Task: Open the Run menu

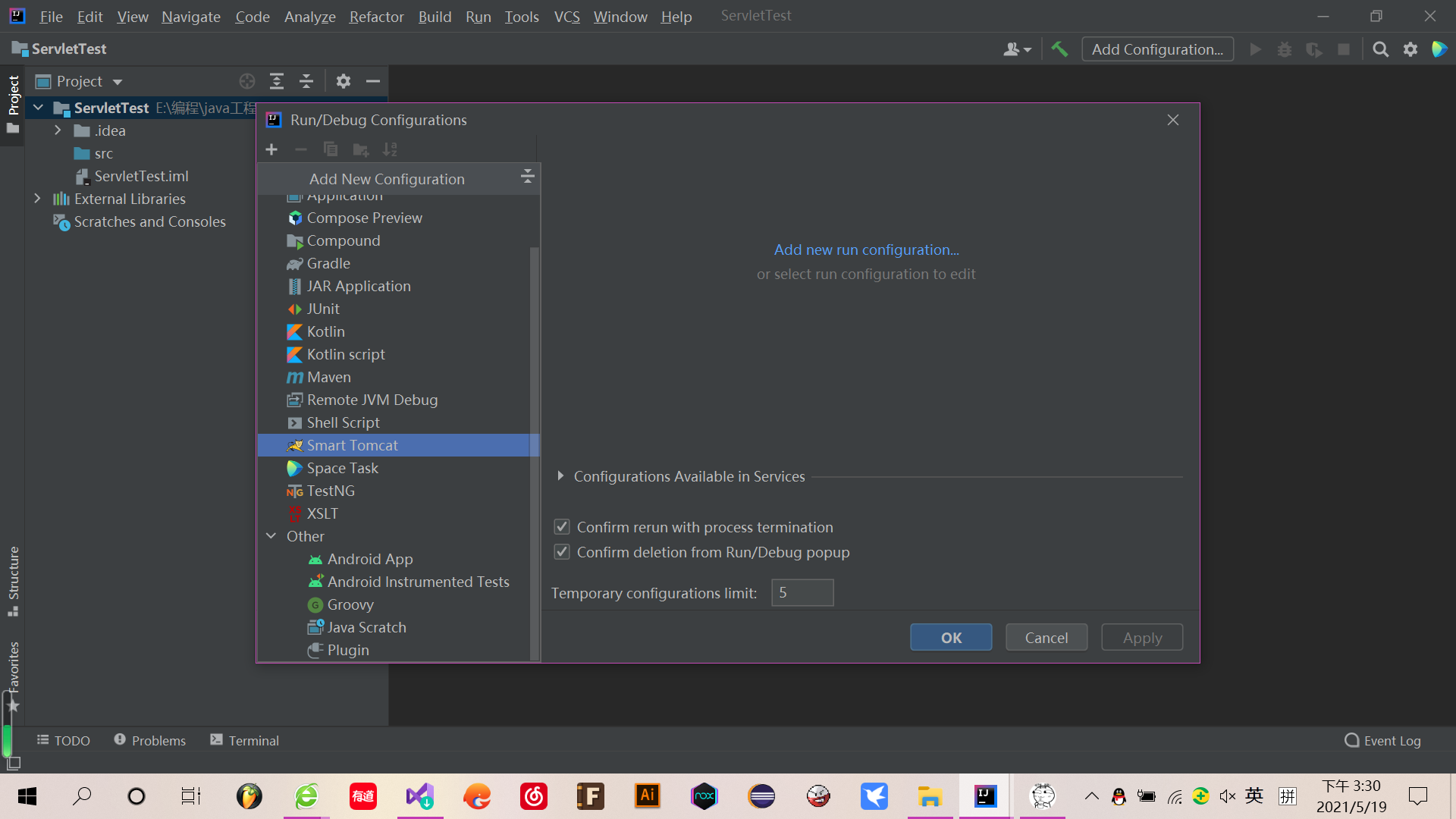Action: [478, 16]
